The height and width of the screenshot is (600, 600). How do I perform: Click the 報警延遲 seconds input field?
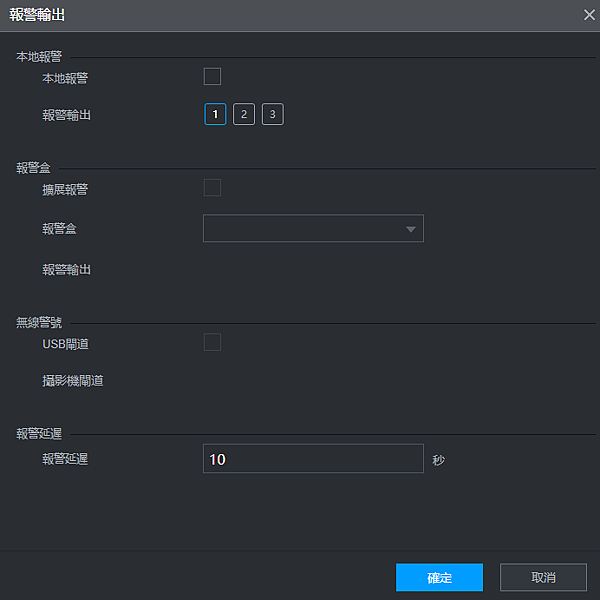[x=313, y=458]
